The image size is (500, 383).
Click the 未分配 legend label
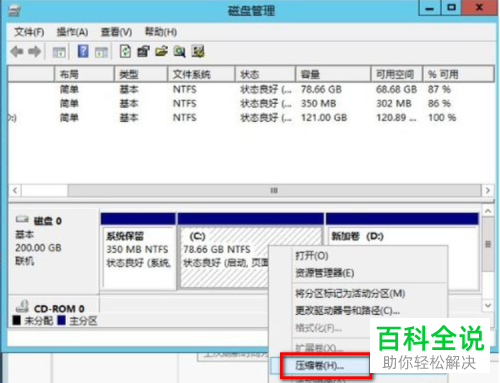pos(39,321)
